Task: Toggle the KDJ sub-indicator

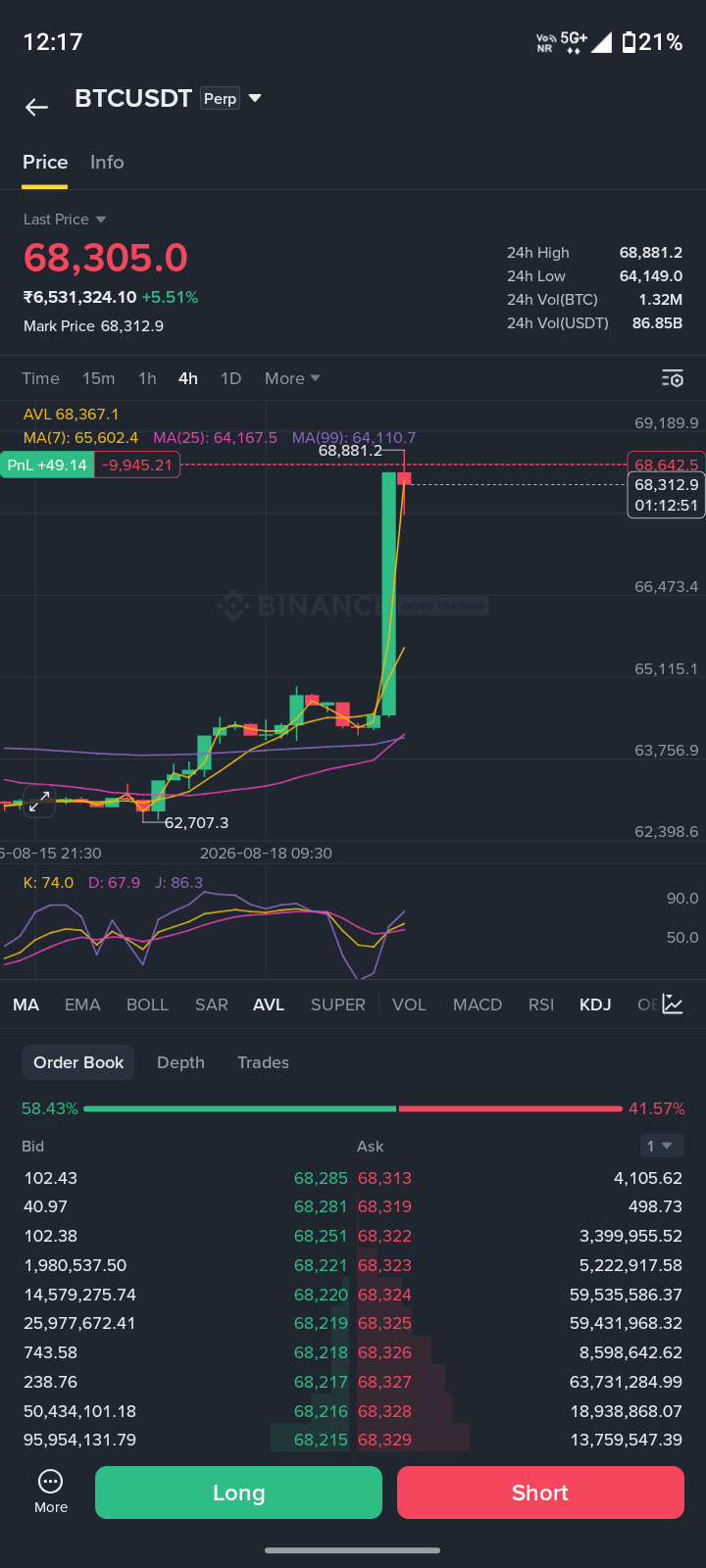Action: [595, 1004]
